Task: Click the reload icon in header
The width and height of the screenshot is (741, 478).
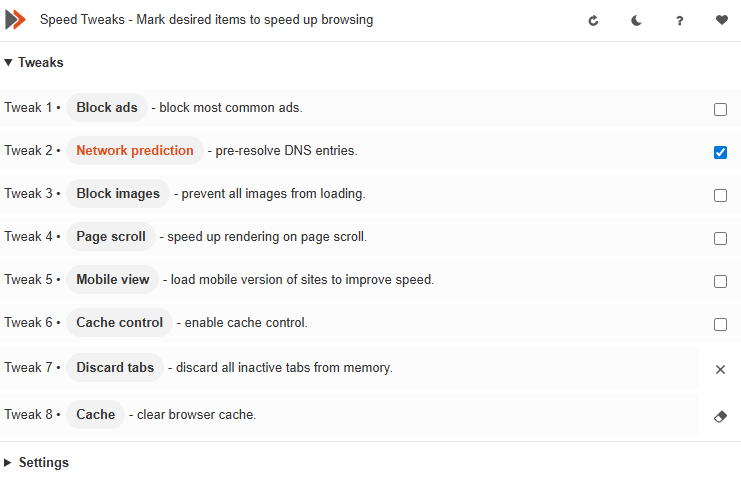Action: pyautogui.click(x=593, y=20)
